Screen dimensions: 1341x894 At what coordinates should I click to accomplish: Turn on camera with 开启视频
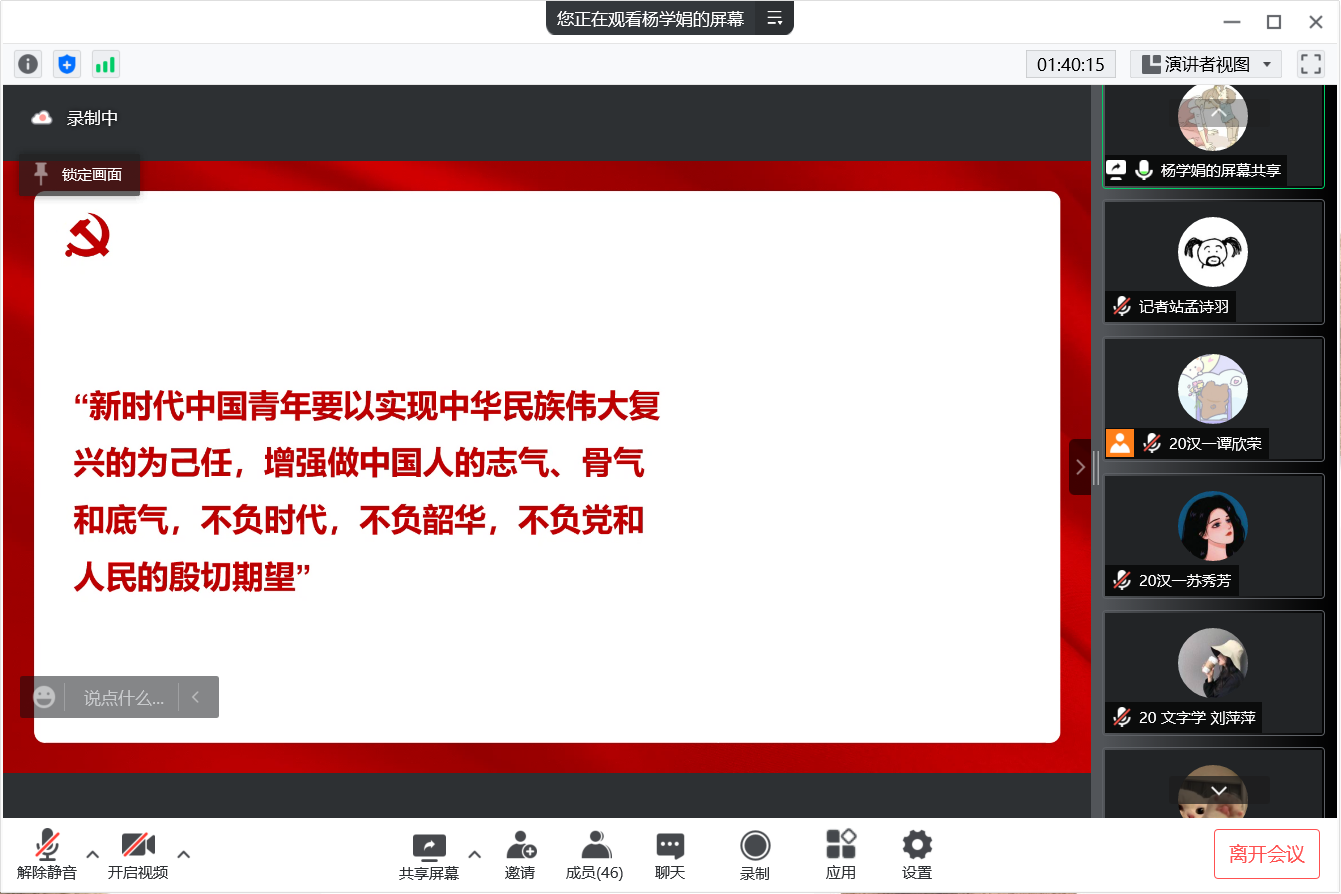point(138,855)
